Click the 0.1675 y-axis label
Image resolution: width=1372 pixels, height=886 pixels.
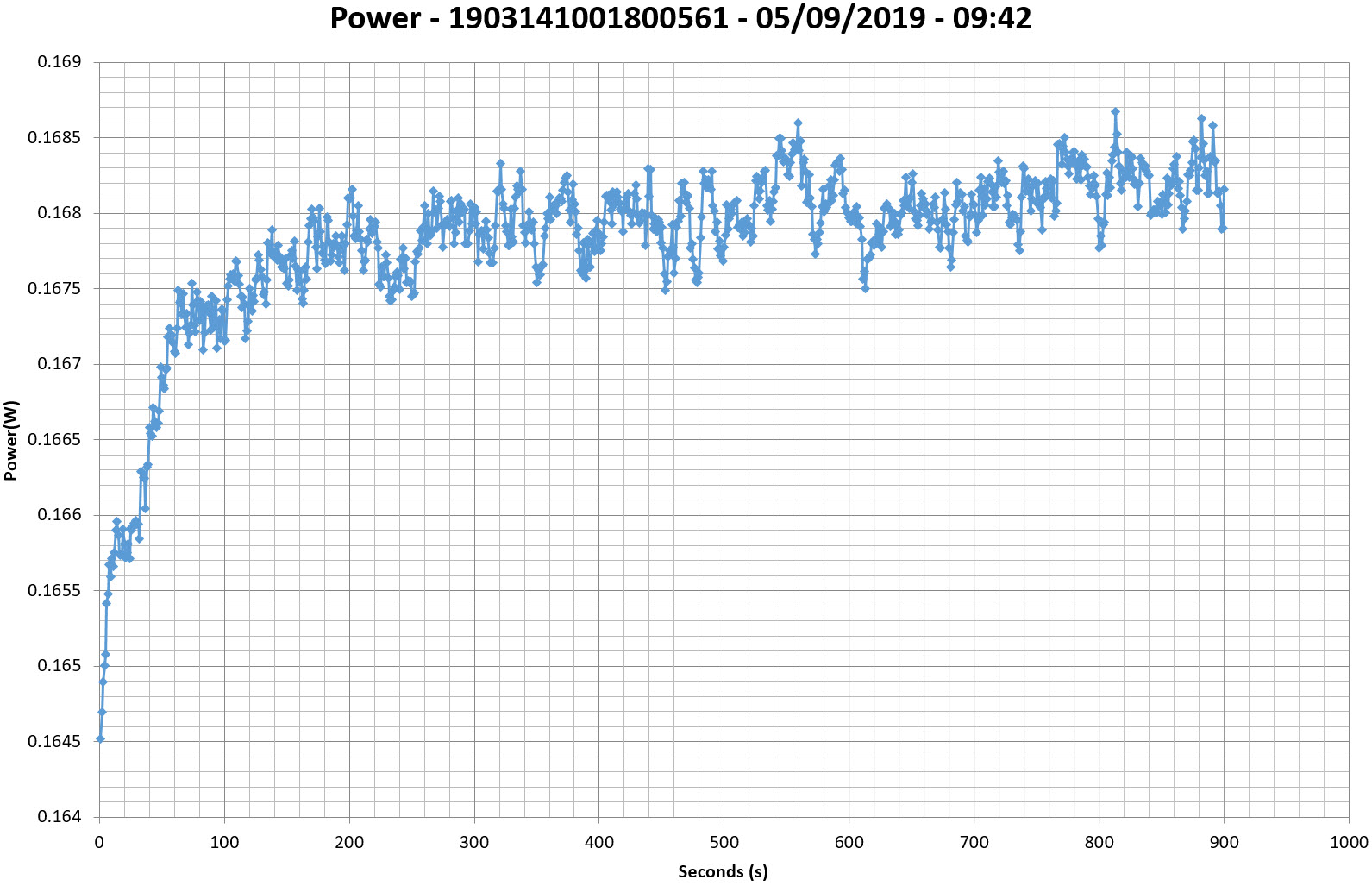click(x=54, y=289)
